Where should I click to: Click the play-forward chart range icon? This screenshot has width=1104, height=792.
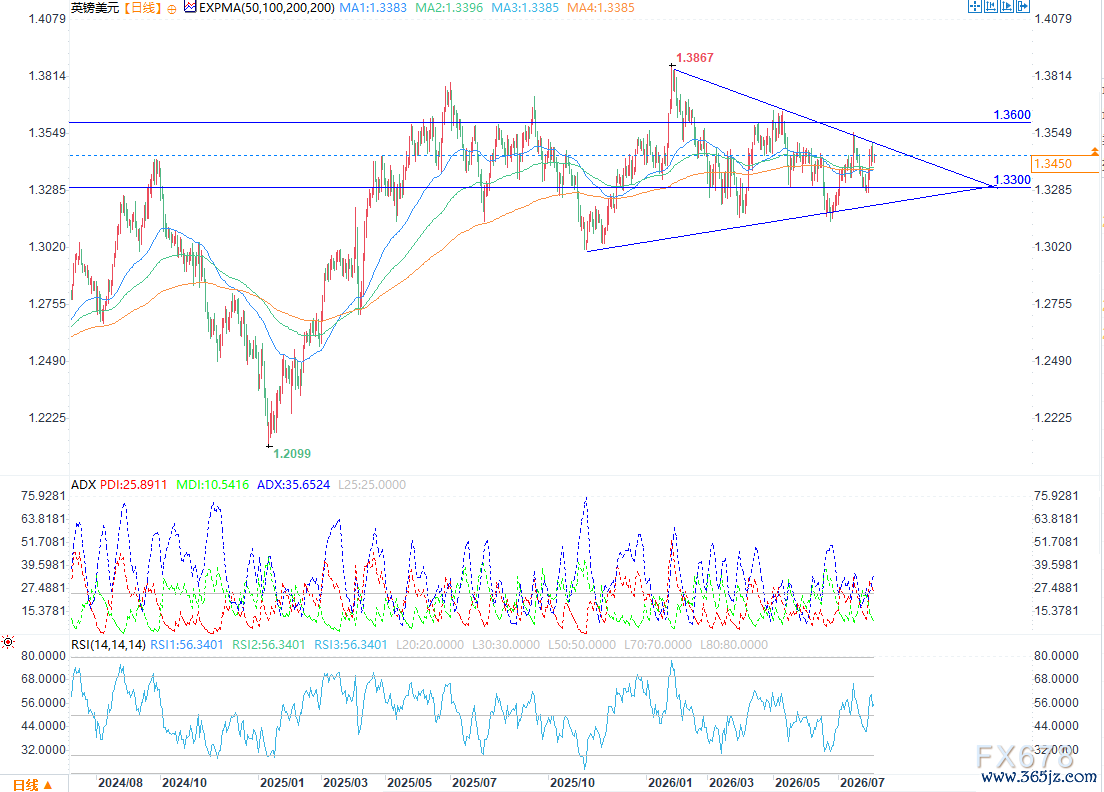pyautogui.click(x=1007, y=6)
